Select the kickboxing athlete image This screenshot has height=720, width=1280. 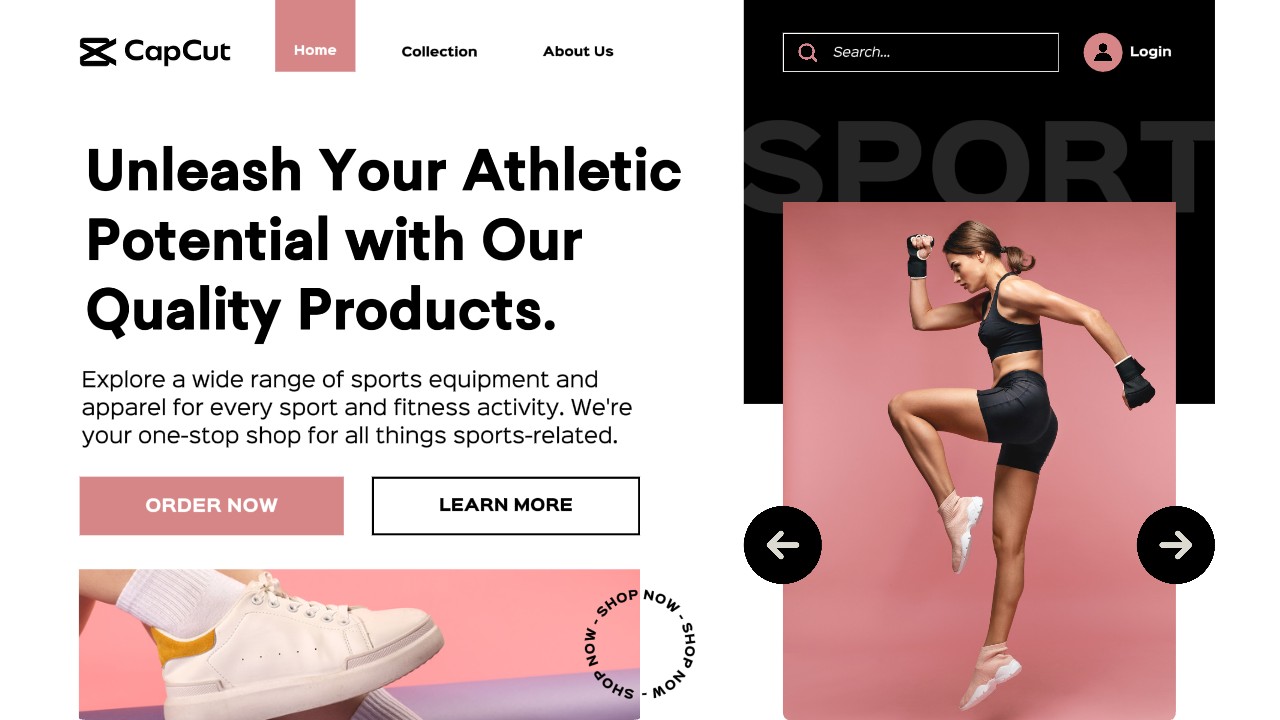point(979,461)
